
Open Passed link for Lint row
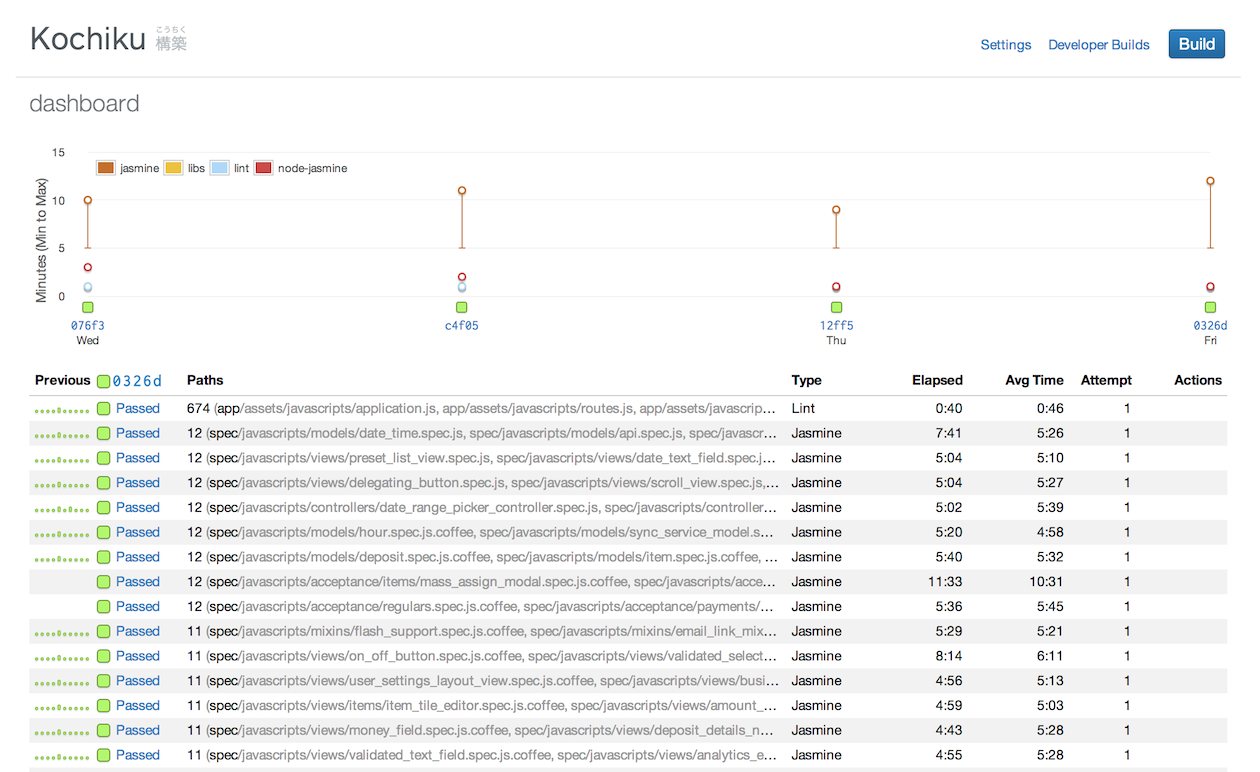tap(138, 408)
